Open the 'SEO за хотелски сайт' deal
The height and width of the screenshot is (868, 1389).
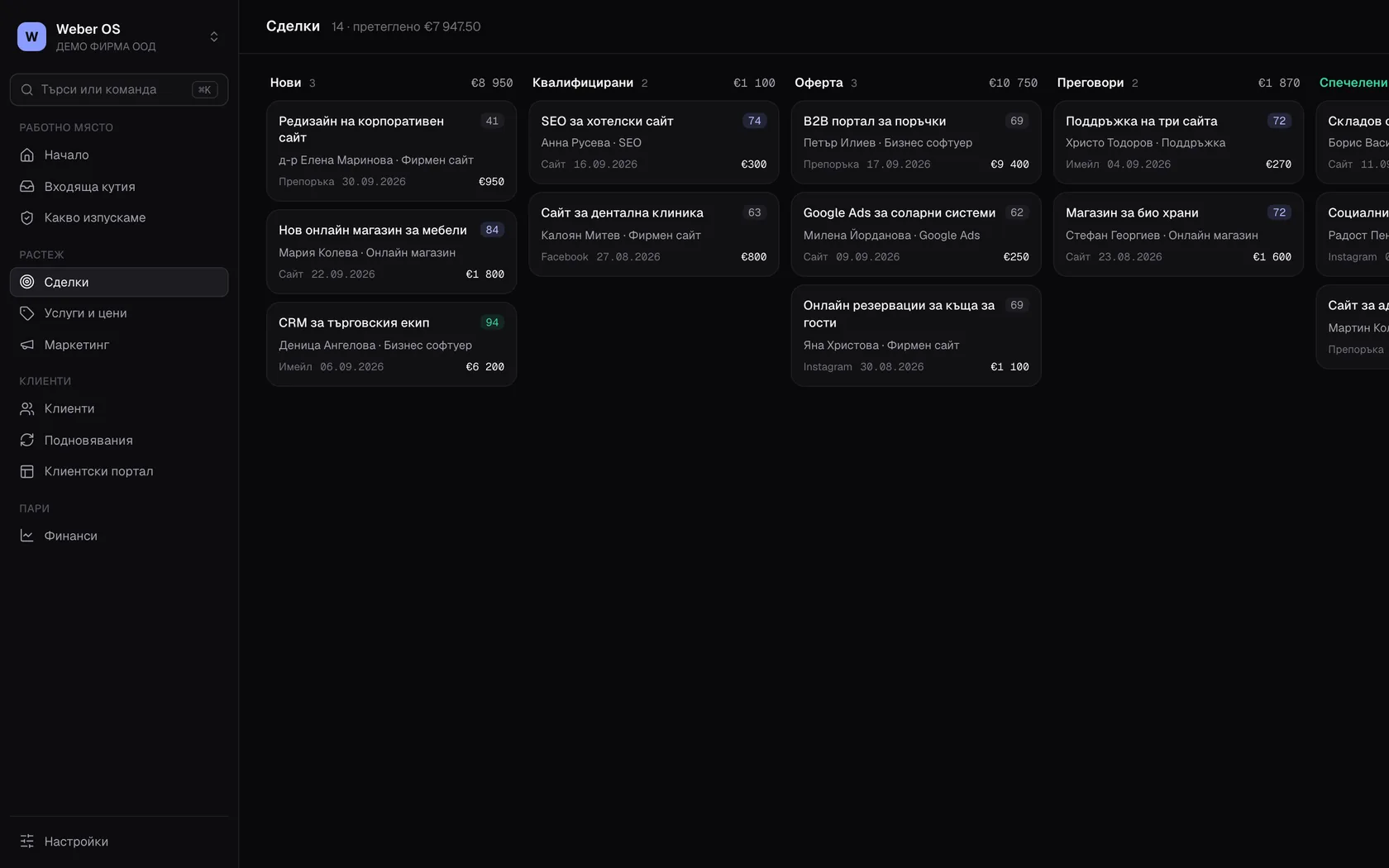tap(654, 142)
